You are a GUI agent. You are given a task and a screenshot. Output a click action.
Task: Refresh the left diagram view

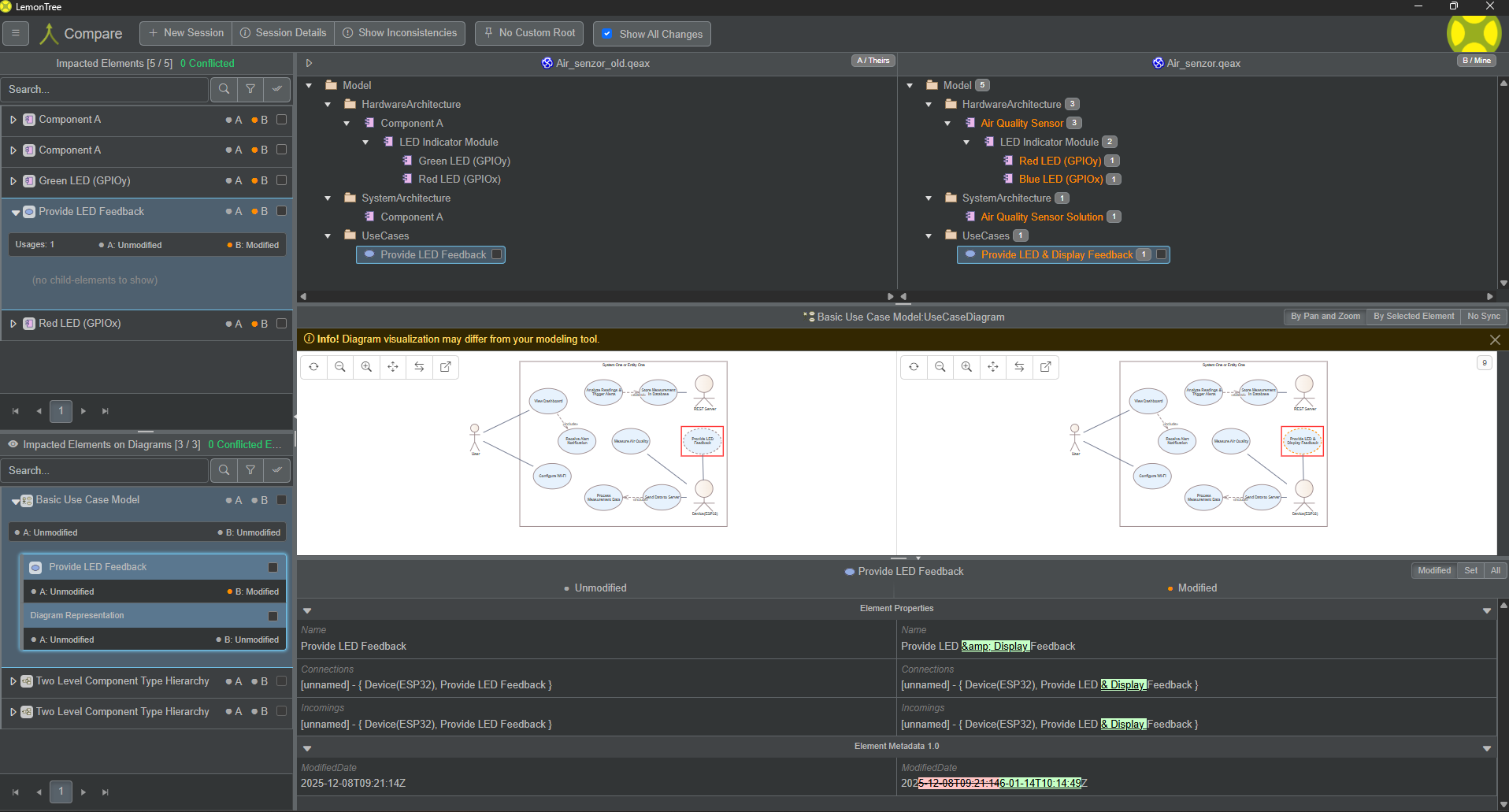[x=313, y=367]
